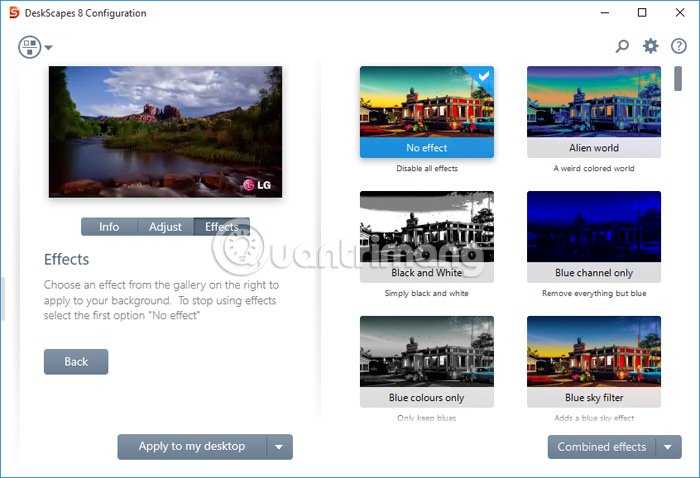The image size is (700, 478).
Task: Select the Effects tab
Action: (x=221, y=227)
